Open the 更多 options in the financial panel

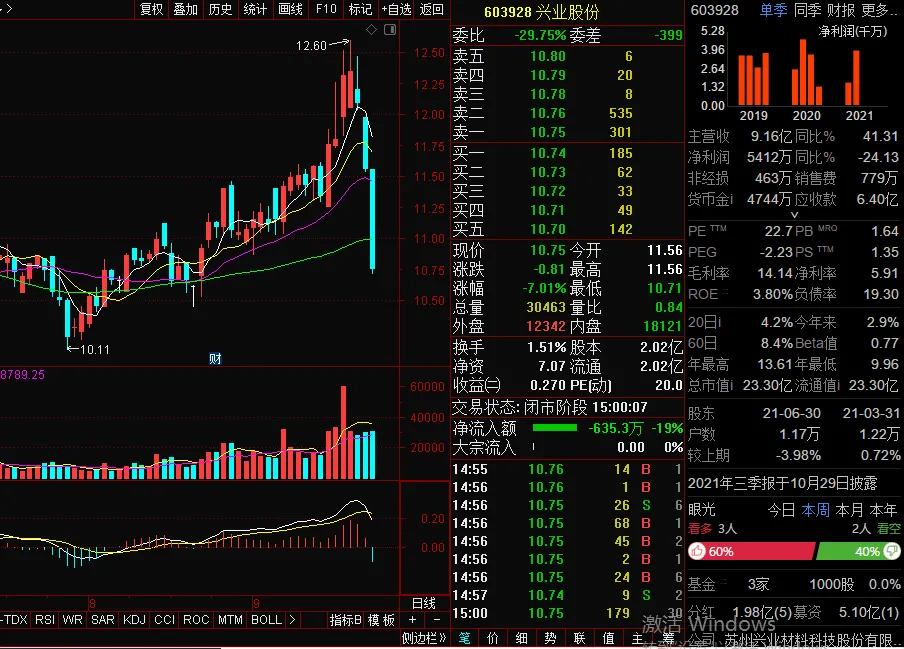point(879,10)
